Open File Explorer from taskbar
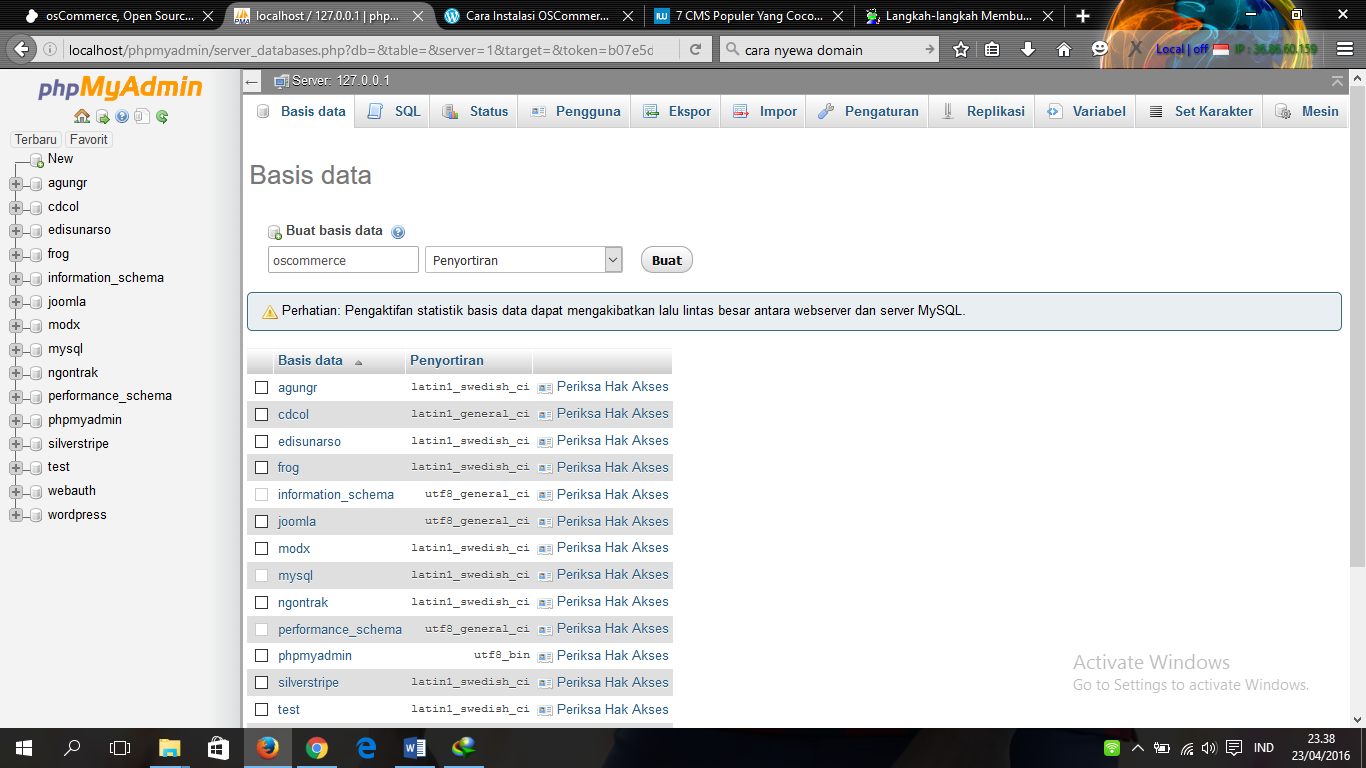1366x768 pixels. 169,747
